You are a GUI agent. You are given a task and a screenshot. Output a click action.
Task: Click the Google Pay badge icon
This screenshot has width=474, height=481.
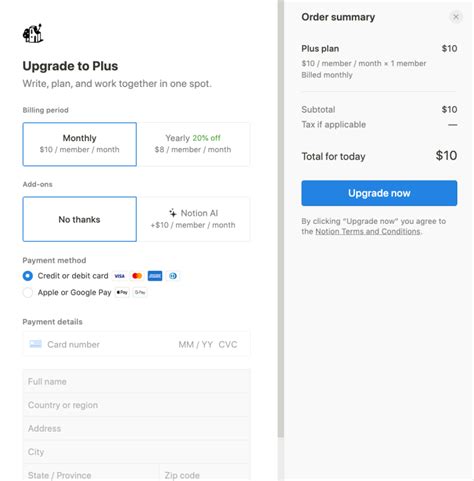click(x=140, y=293)
